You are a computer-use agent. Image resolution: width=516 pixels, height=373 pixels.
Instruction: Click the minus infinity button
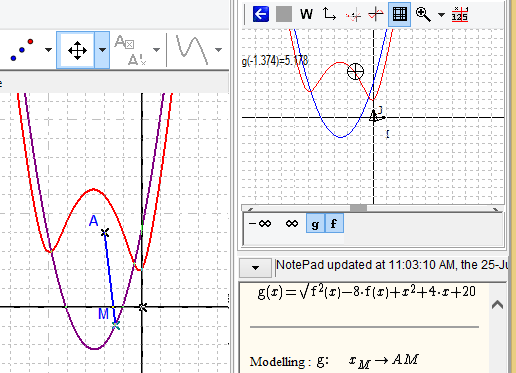pyautogui.click(x=260, y=223)
